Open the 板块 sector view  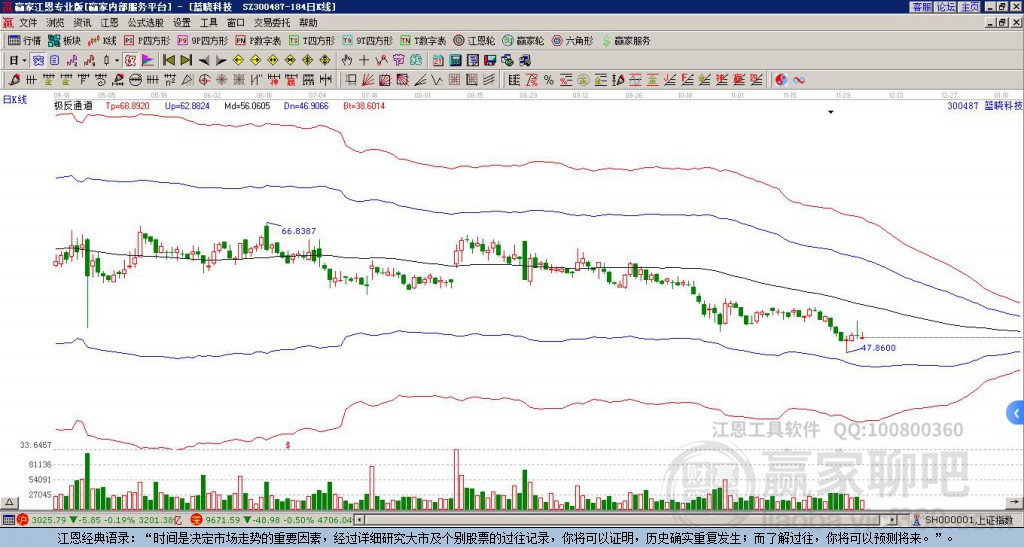point(64,40)
